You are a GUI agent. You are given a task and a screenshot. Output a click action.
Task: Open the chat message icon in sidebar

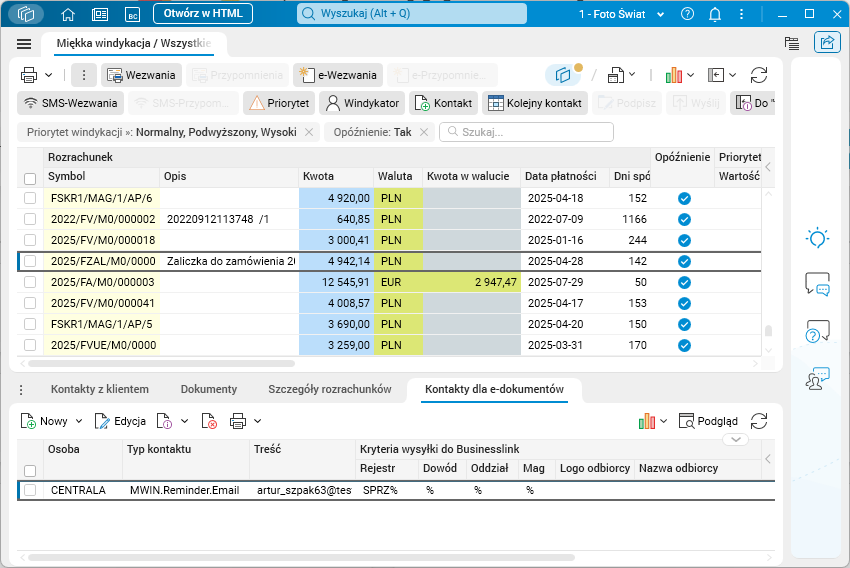click(817, 284)
